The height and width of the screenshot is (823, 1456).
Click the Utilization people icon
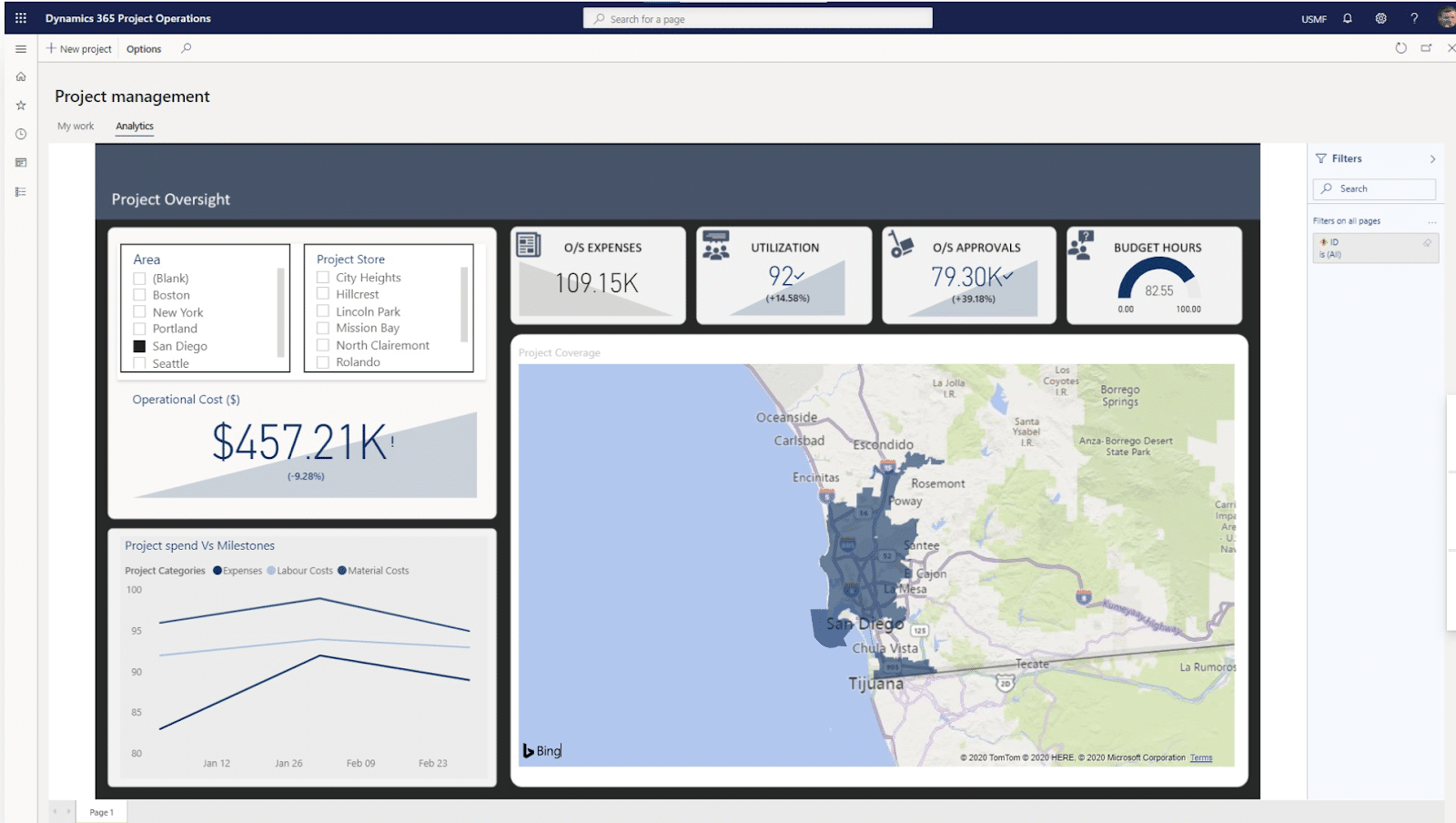coord(716,246)
